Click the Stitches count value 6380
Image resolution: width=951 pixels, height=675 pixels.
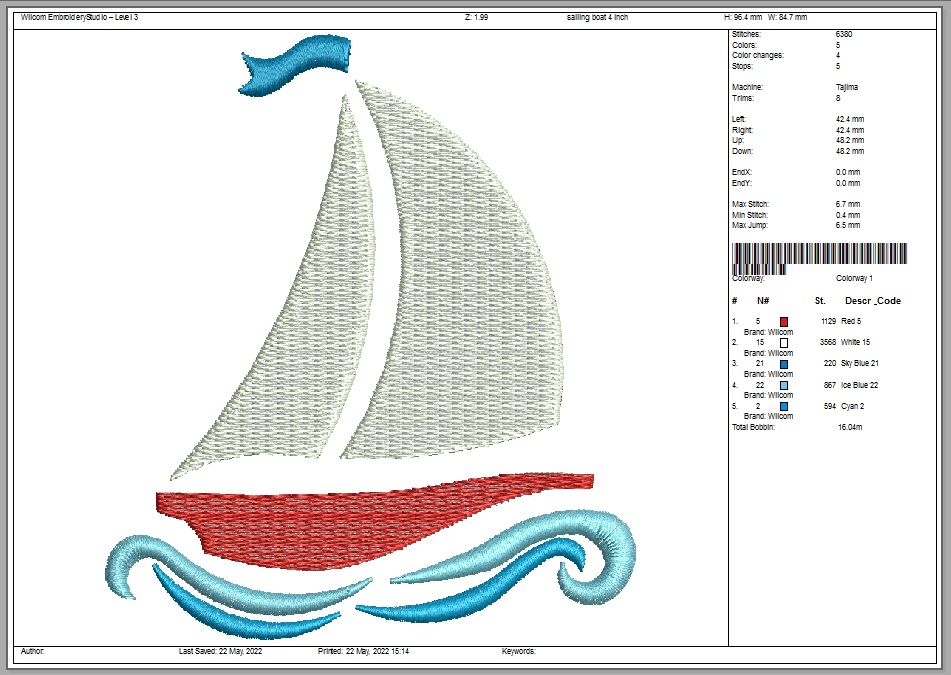(x=844, y=35)
